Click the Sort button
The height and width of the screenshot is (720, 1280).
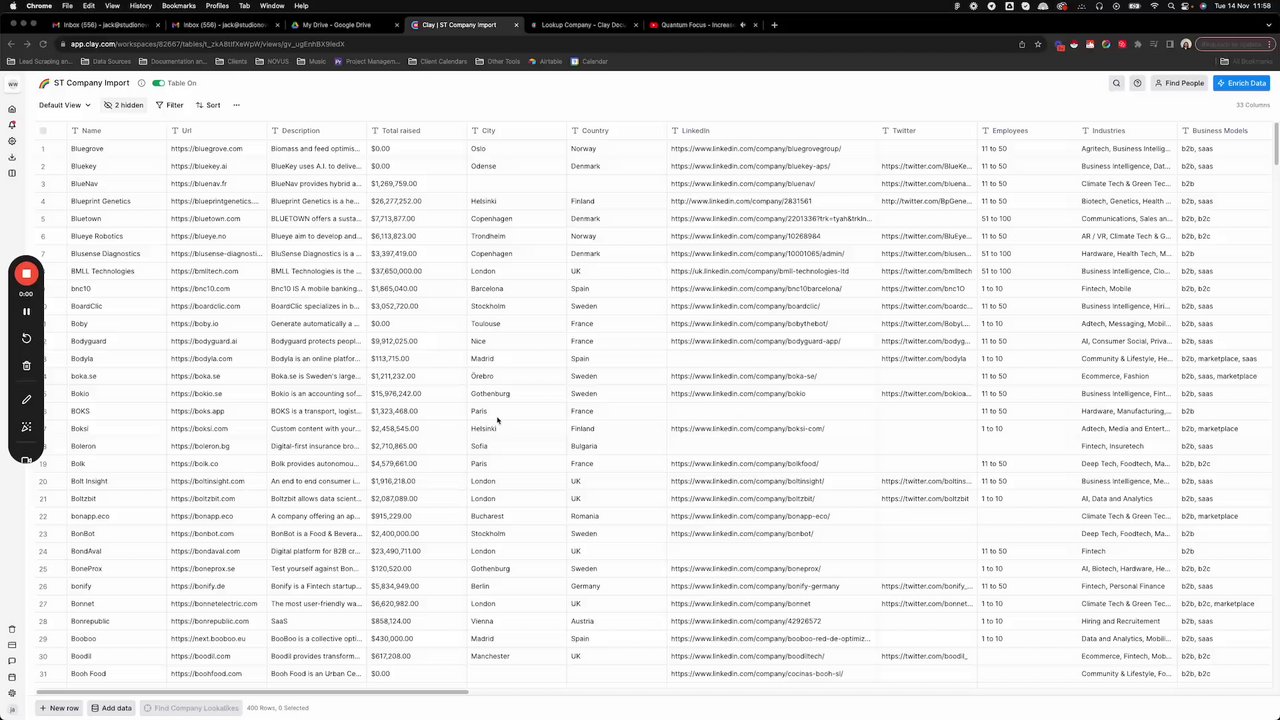pos(207,105)
